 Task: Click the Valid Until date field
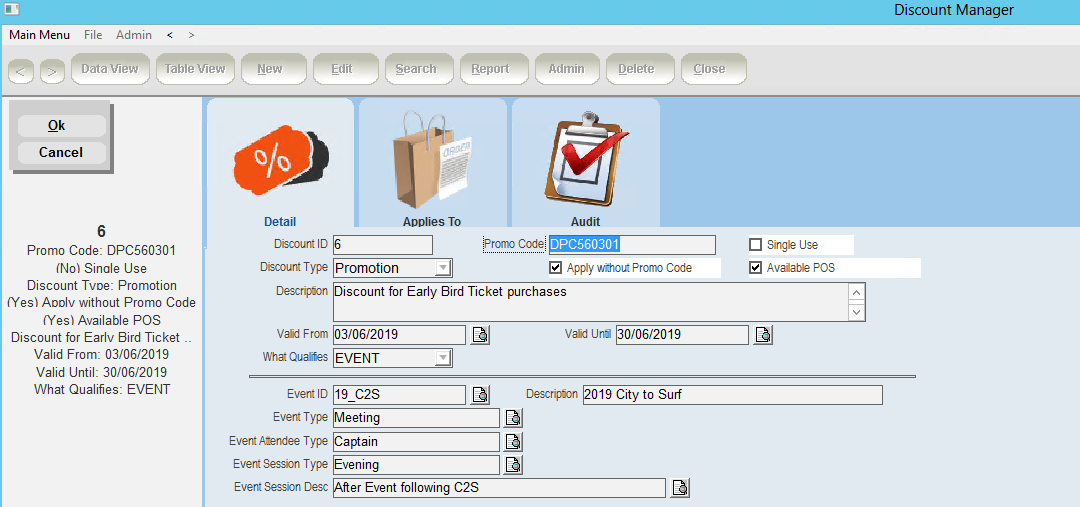point(682,335)
